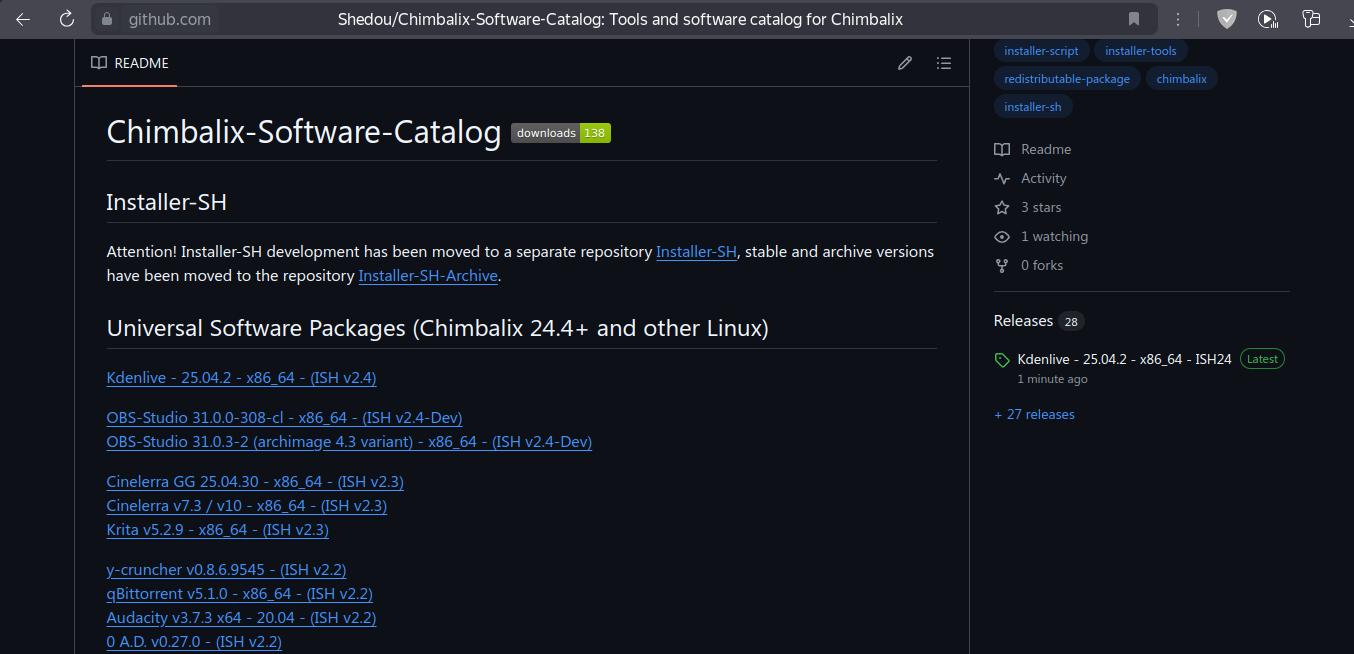The width and height of the screenshot is (1354, 654).
Task: Open the Brave shields icon
Action: (x=1227, y=19)
